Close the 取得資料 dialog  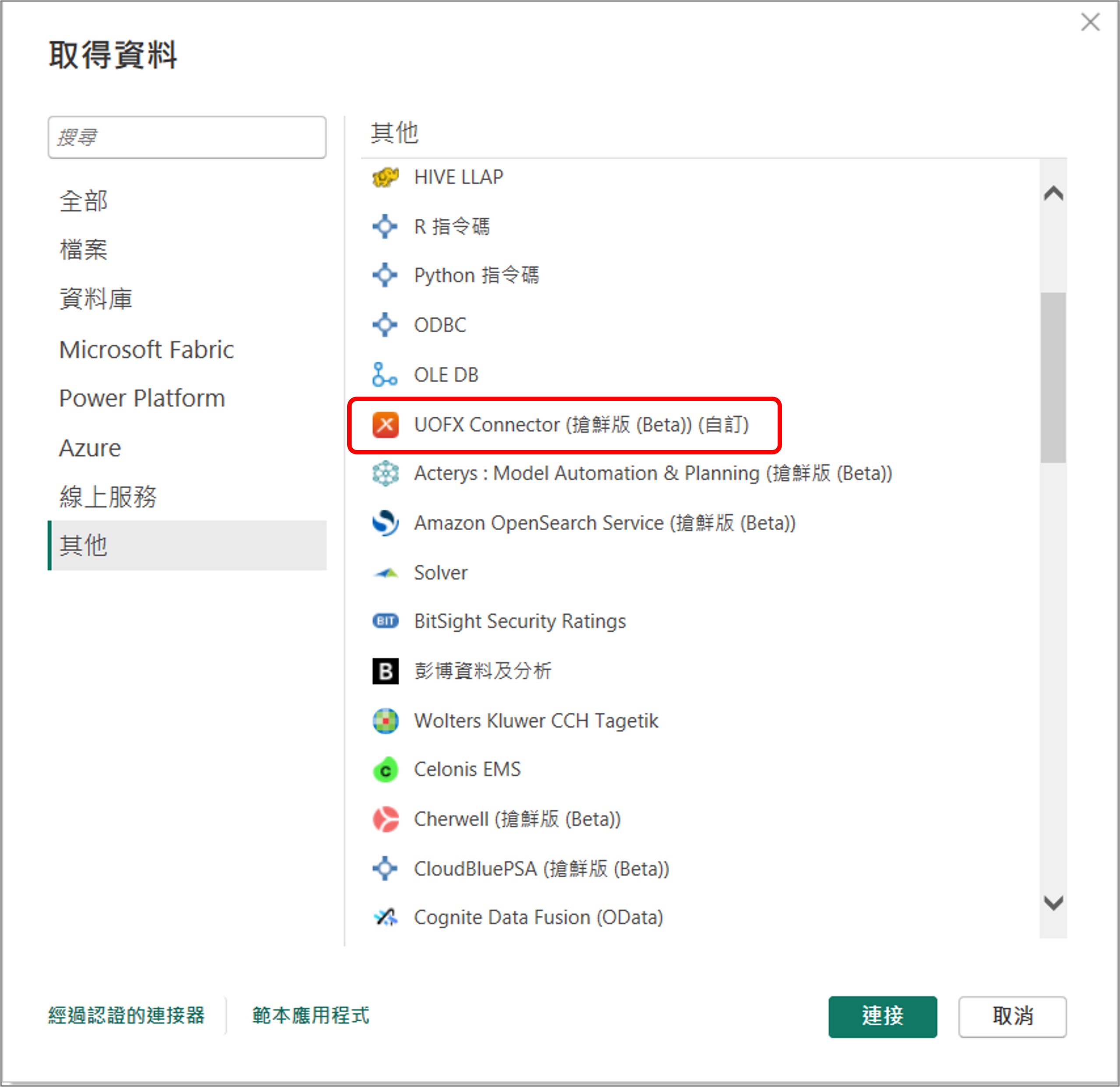coord(1090,22)
